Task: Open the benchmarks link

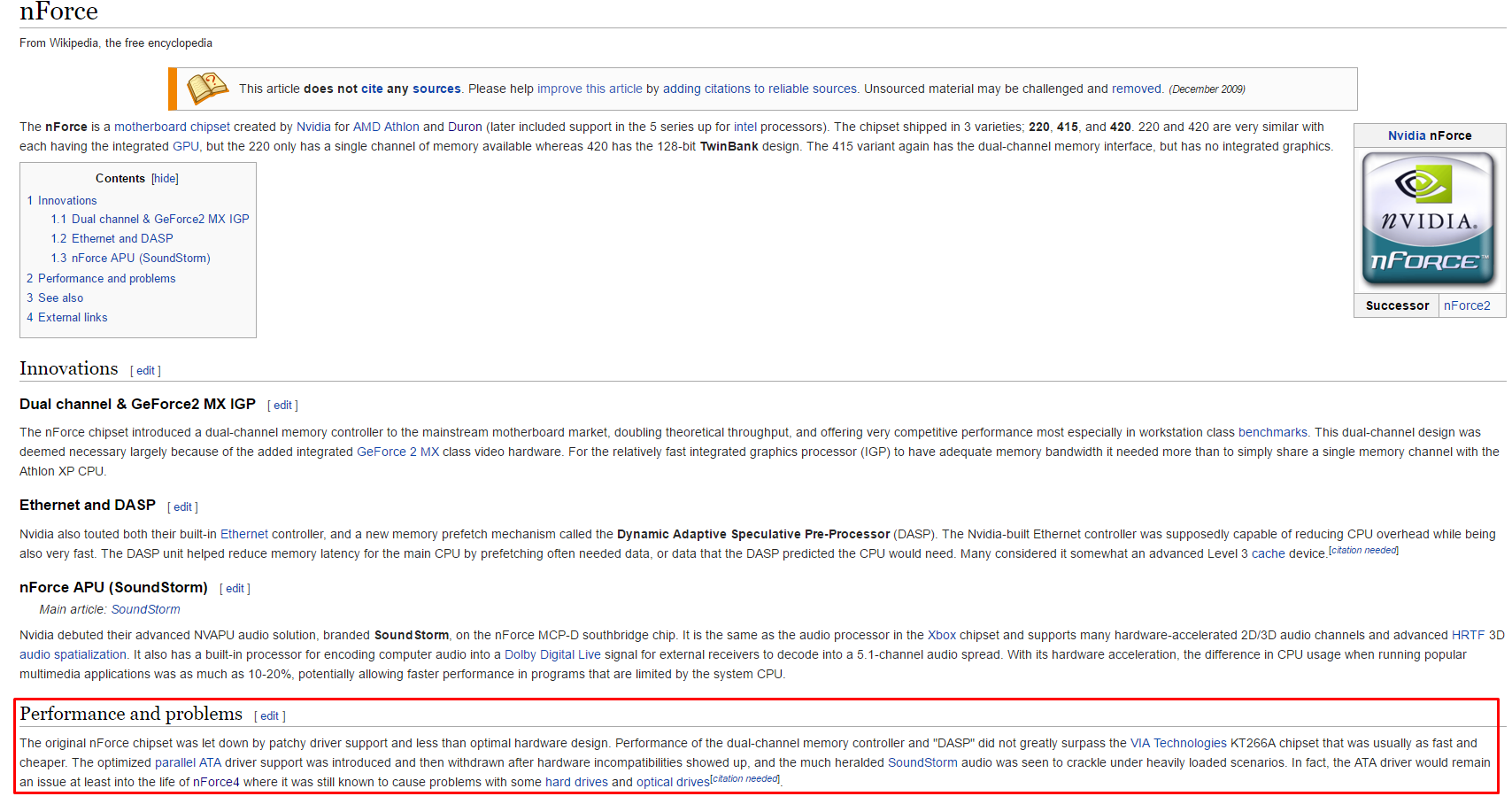Action: point(1272,433)
